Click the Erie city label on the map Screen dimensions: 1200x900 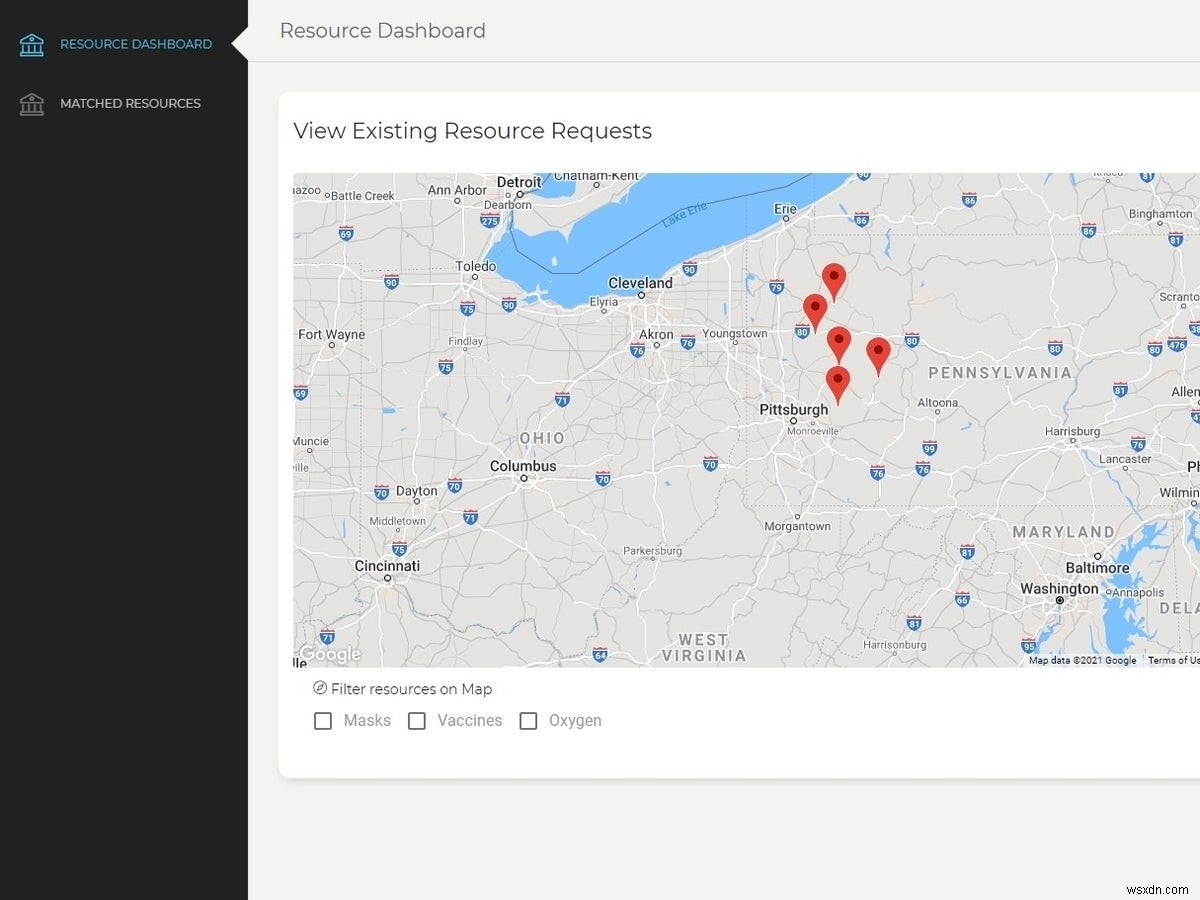786,209
